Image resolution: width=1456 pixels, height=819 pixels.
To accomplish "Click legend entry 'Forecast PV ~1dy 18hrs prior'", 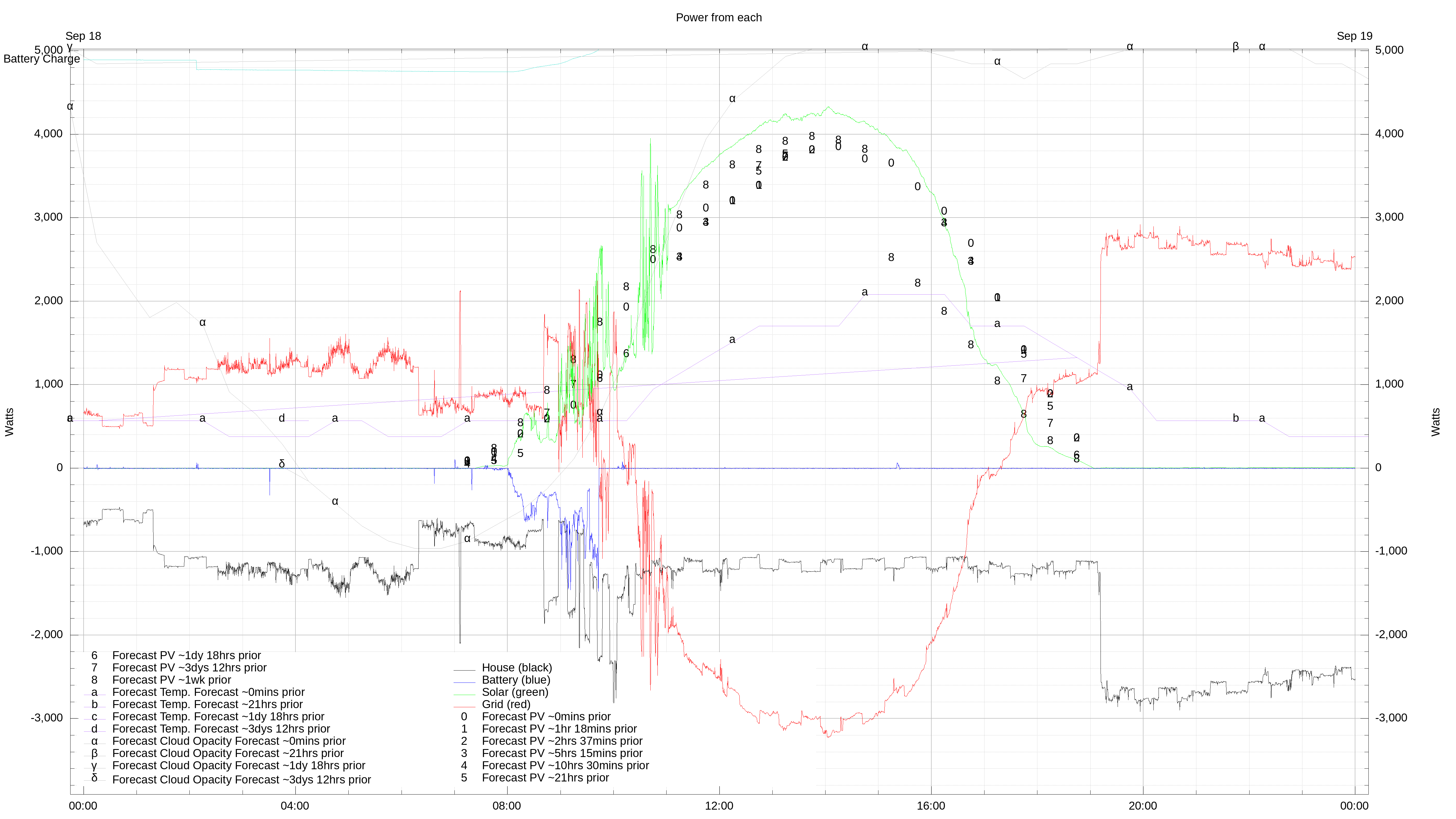I will (x=187, y=655).
